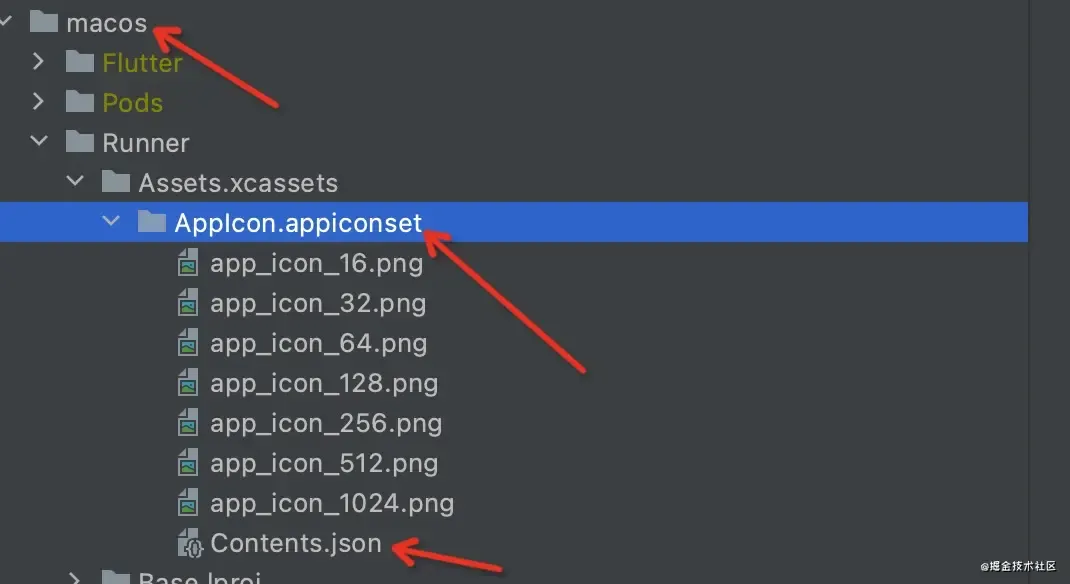Select the app_icon_128.png file

click(324, 384)
